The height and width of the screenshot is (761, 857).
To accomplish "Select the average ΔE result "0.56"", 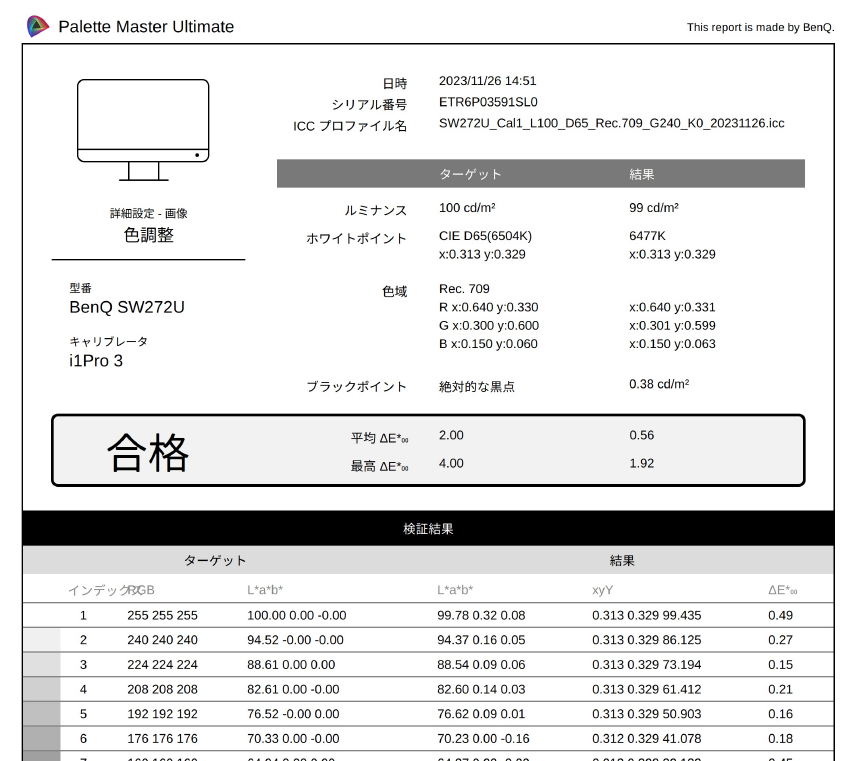I will click(x=641, y=435).
